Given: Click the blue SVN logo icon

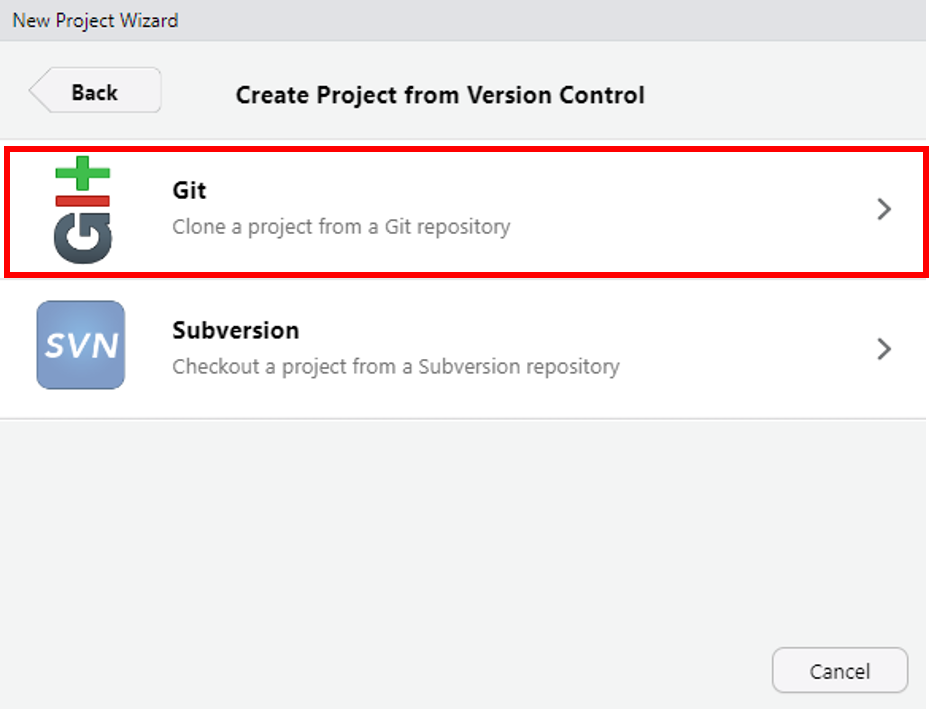Looking at the screenshot, I should click(x=81, y=345).
